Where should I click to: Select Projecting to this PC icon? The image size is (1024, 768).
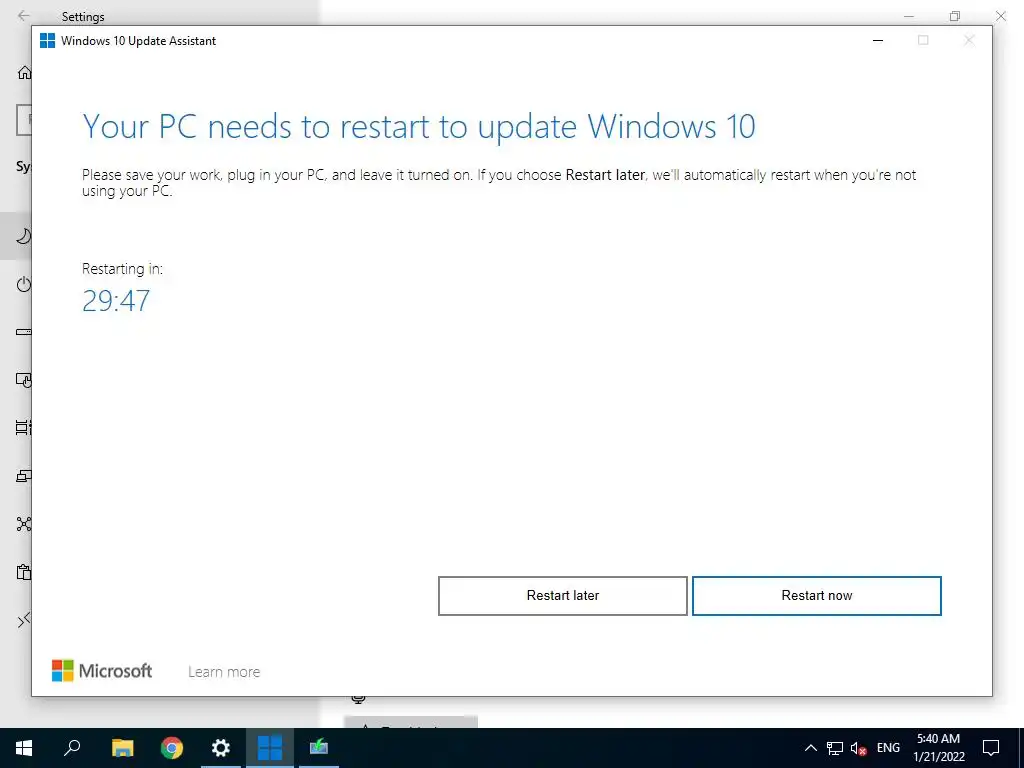[x=24, y=476]
